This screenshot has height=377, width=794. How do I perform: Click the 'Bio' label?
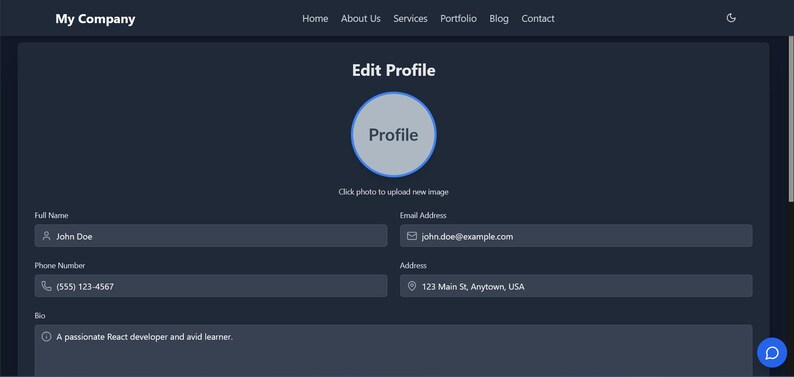click(39, 315)
